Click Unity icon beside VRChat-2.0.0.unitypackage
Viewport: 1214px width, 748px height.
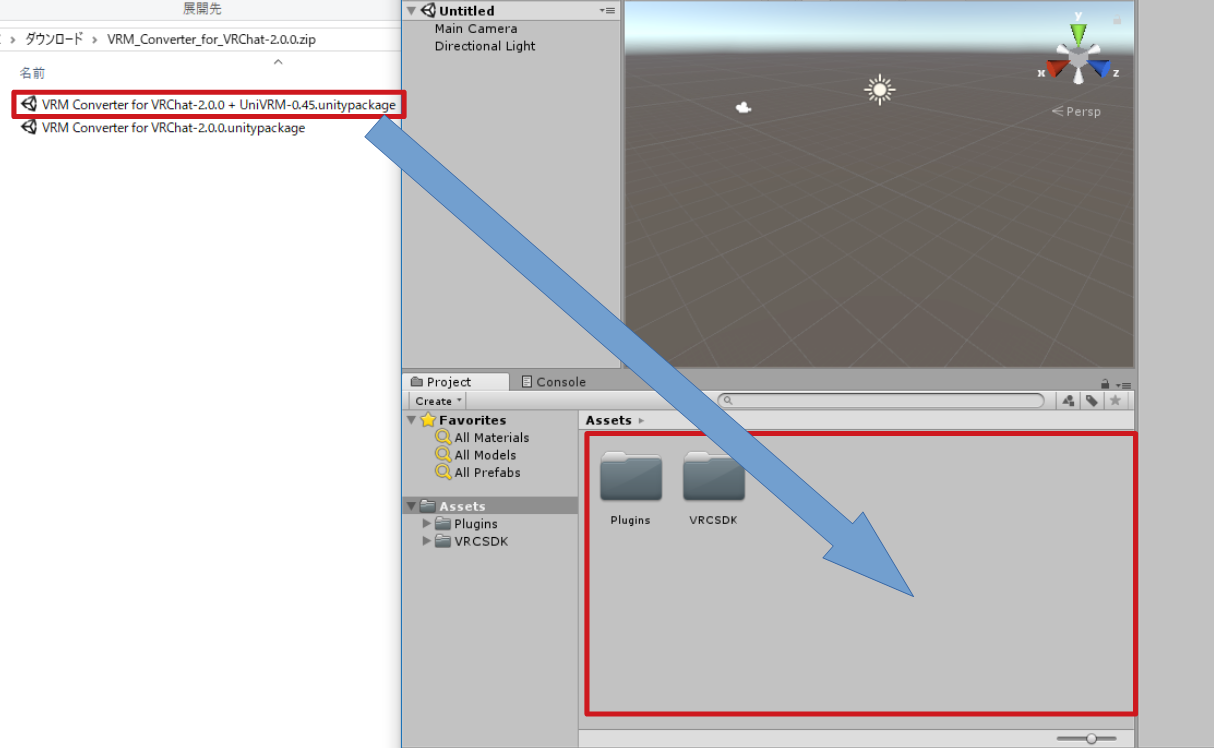coord(29,128)
